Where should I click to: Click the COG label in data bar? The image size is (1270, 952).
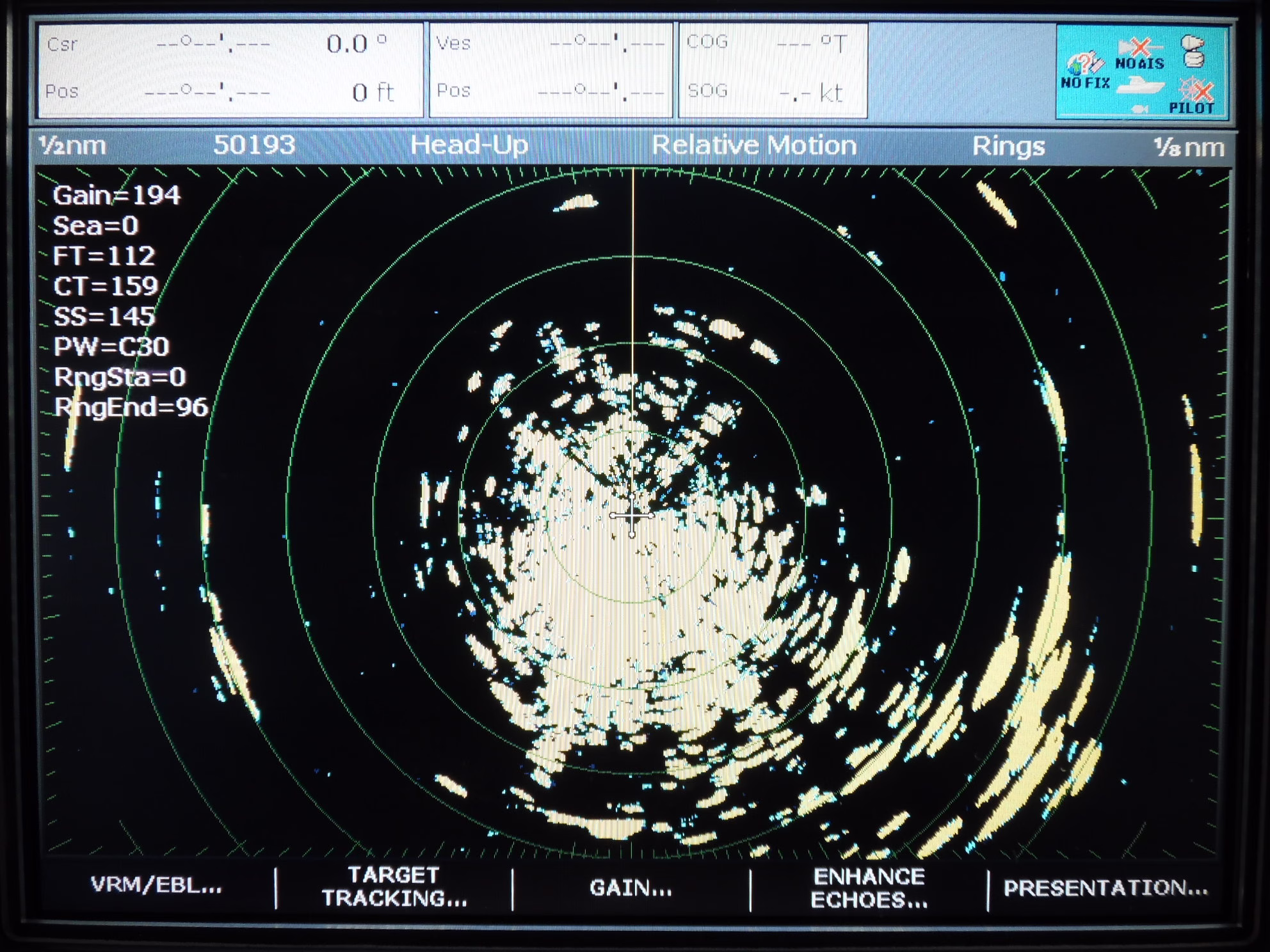coord(707,42)
